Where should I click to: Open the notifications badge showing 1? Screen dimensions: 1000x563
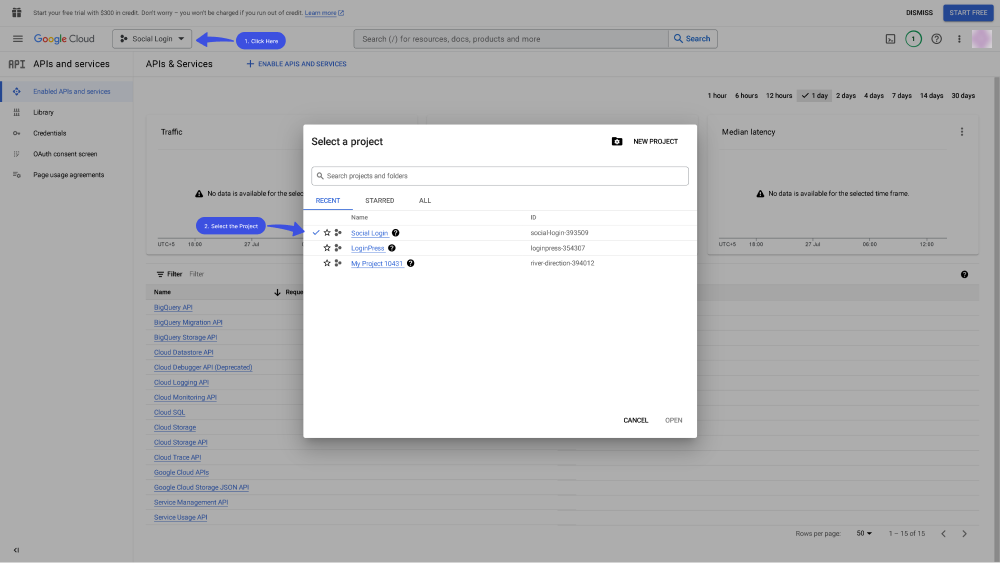pos(913,39)
